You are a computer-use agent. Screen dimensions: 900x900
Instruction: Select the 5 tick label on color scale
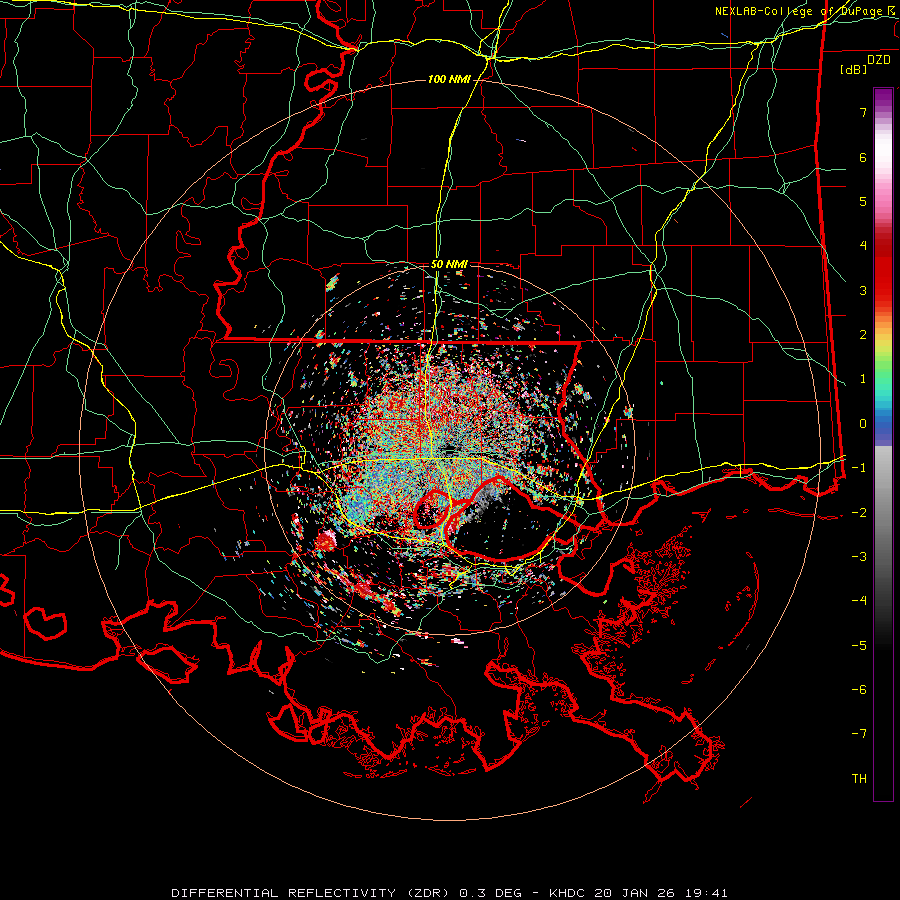coord(863,201)
